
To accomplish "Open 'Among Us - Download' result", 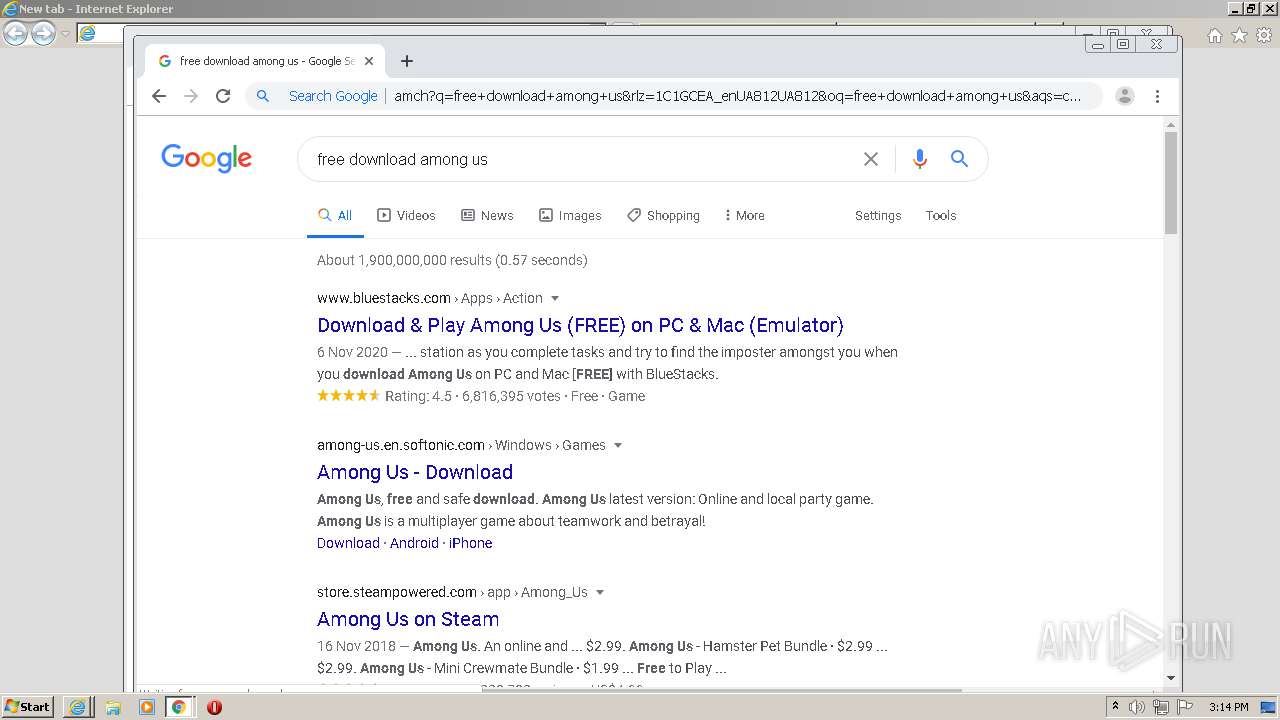I will pos(415,472).
